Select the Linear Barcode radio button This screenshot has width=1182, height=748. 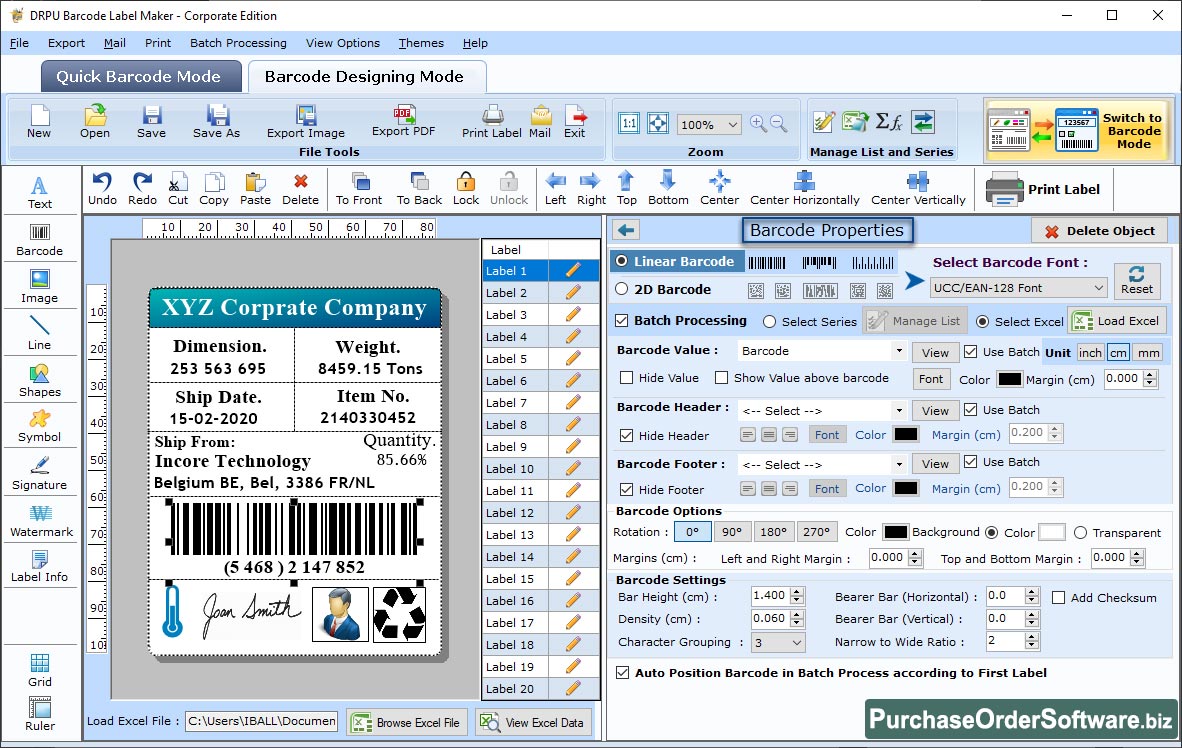click(621, 261)
